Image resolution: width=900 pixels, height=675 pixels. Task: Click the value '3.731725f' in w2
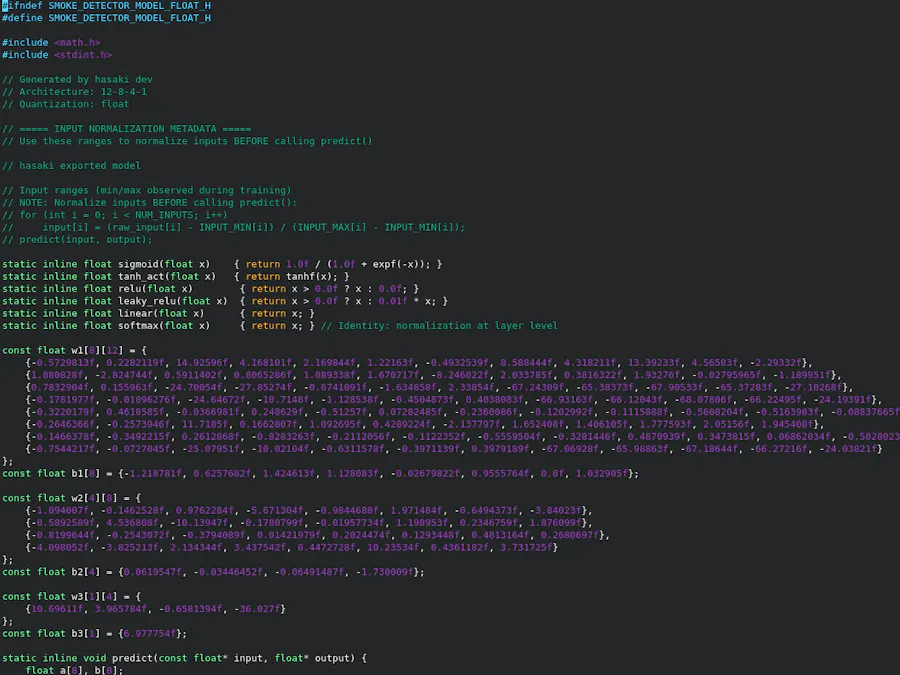pyautogui.click(x=526, y=548)
